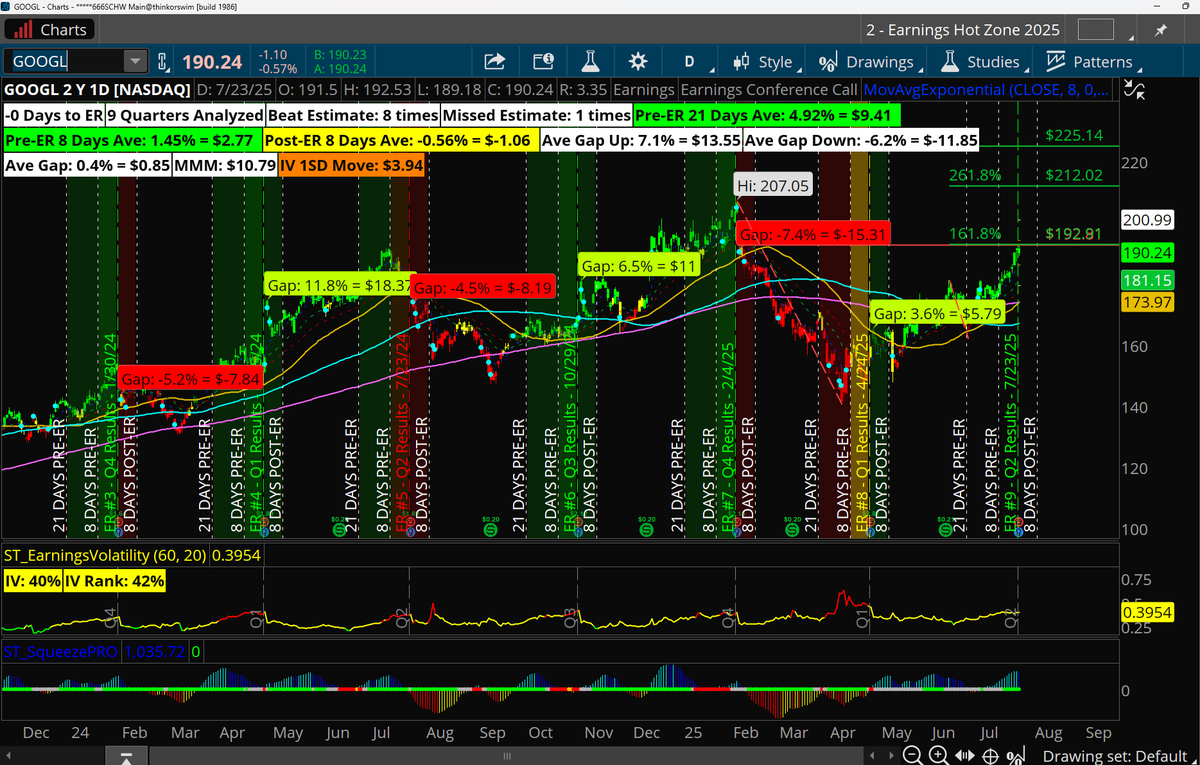Click the Gap: -4.5% = $-8.19 label
The height and width of the screenshot is (765, 1200).
point(485,287)
